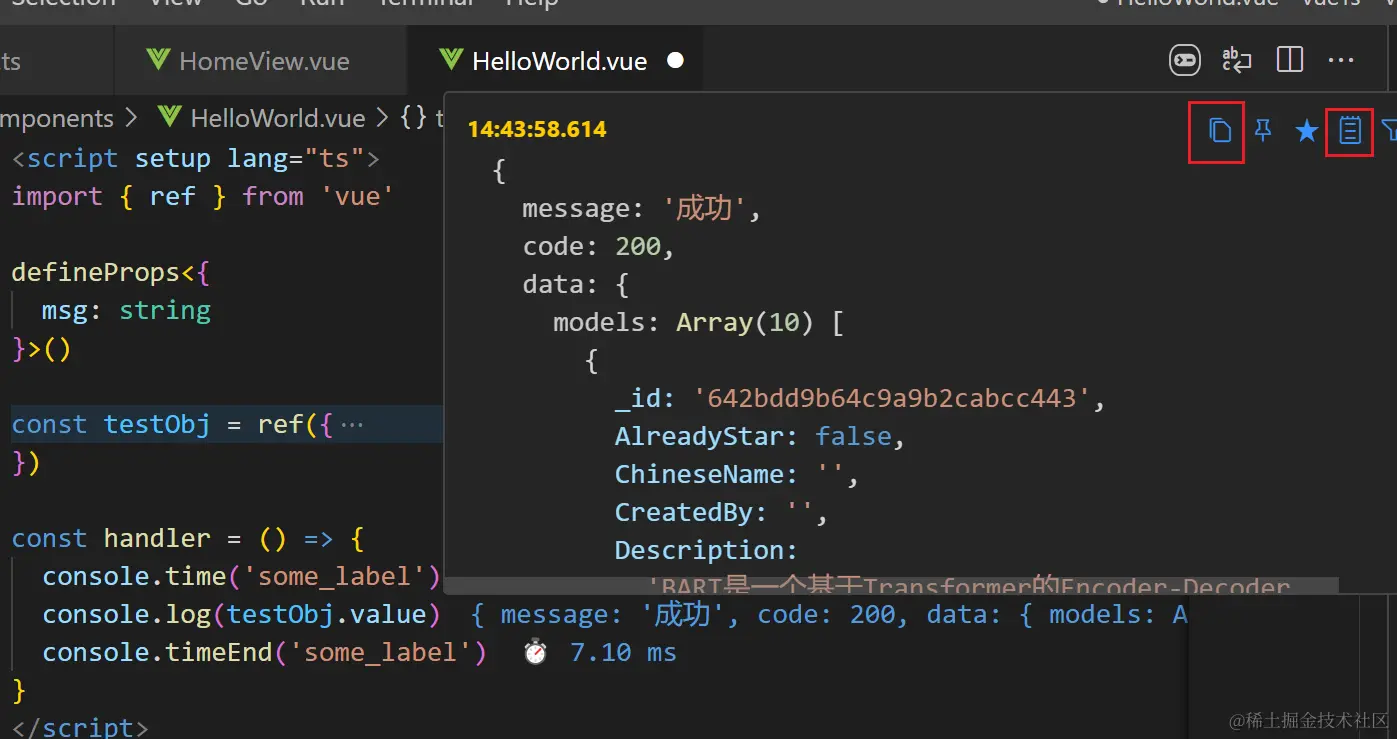Screen dimensions: 1397x739
Task: Click the ab-c replace icon in editor toolbar
Action: click(x=1237, y=60)
